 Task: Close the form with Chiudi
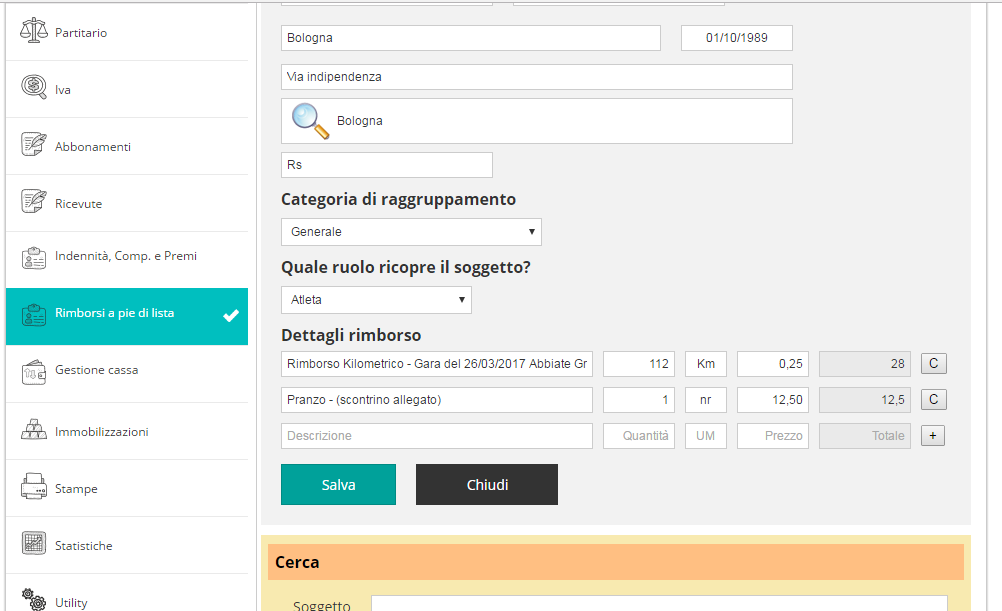click(x=486, y=484)
